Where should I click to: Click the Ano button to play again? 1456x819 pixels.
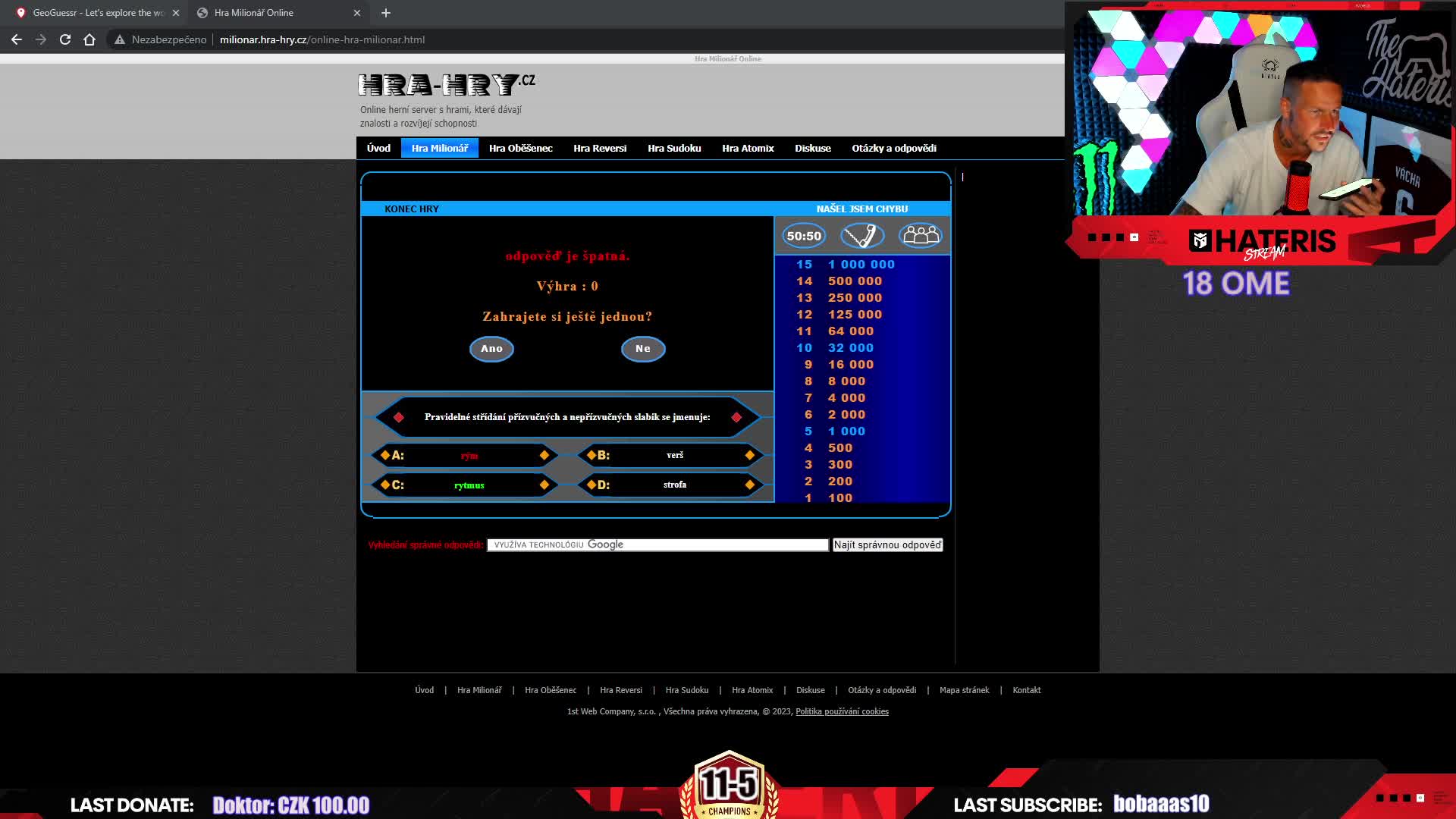click(x=491, y=349)
